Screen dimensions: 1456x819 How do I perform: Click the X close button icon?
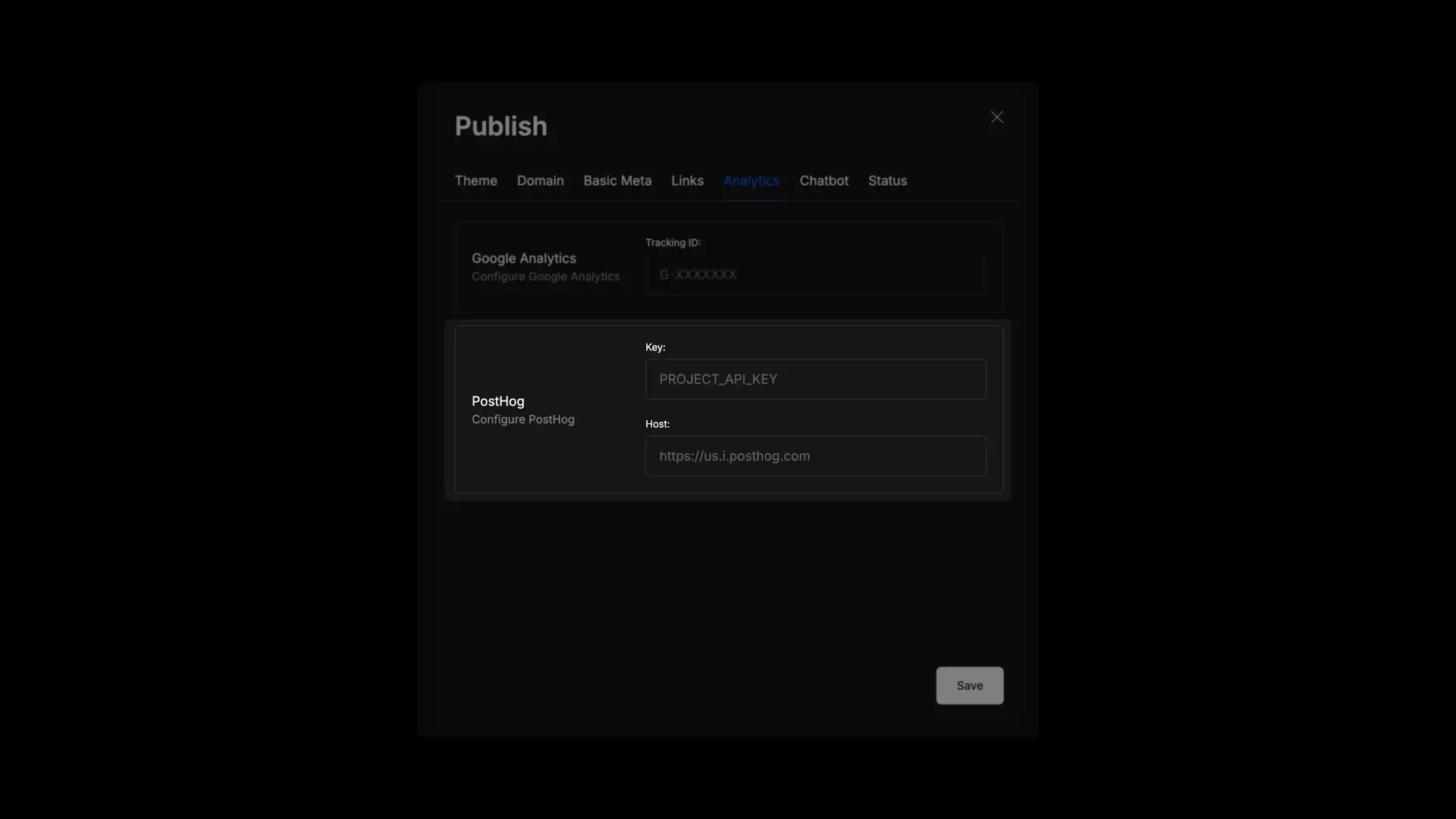[997, 117]
